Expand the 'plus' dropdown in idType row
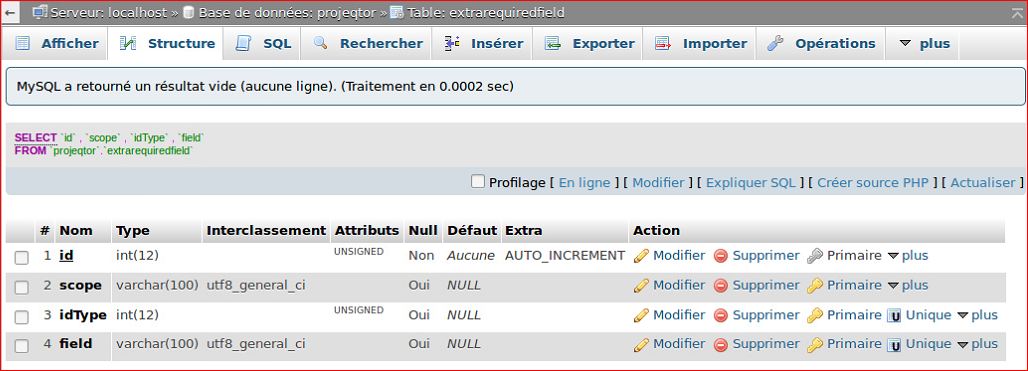The image size is (1028, 371). coord(977,315)
